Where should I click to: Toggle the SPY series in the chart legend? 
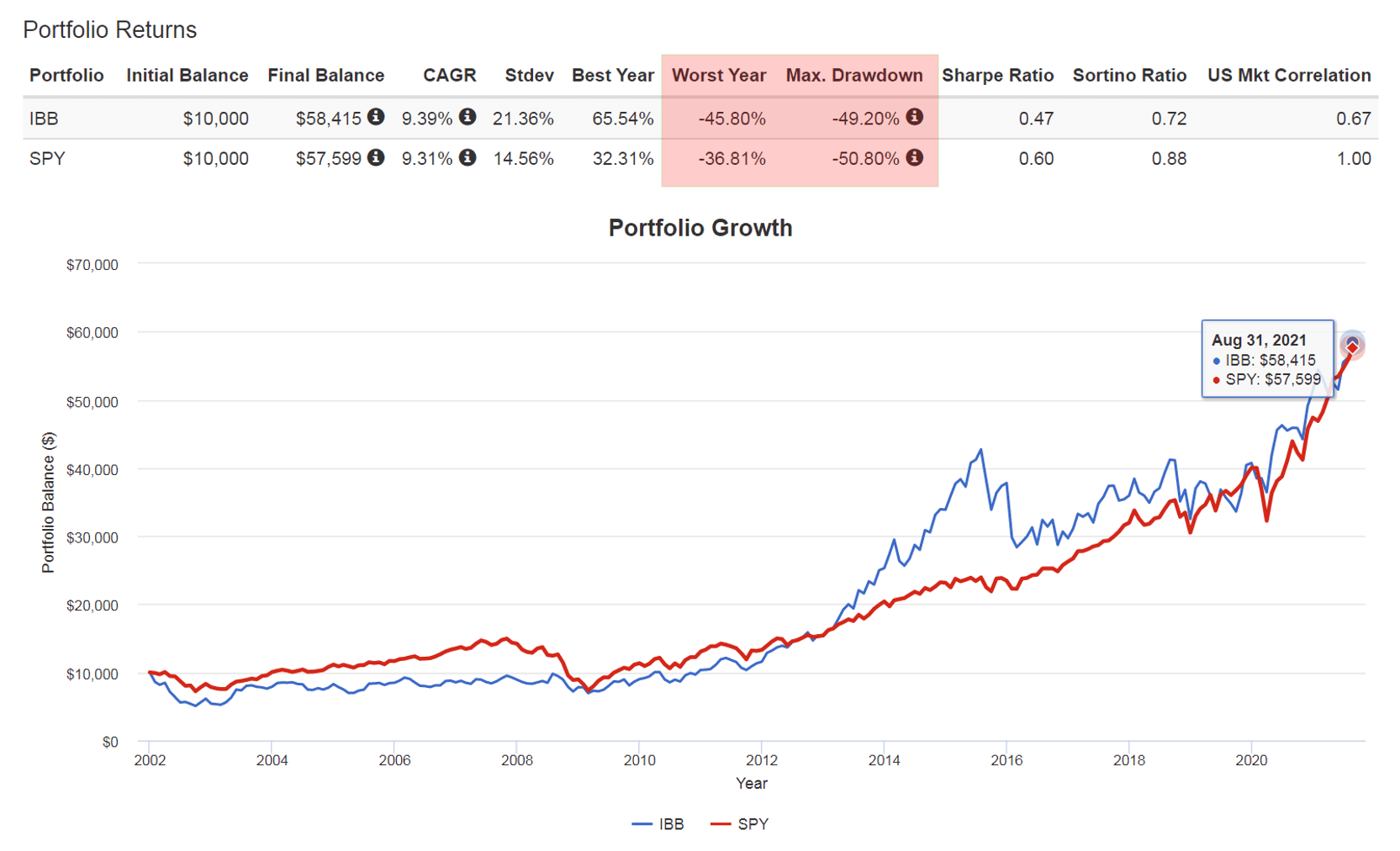click(x=739, y=824)
